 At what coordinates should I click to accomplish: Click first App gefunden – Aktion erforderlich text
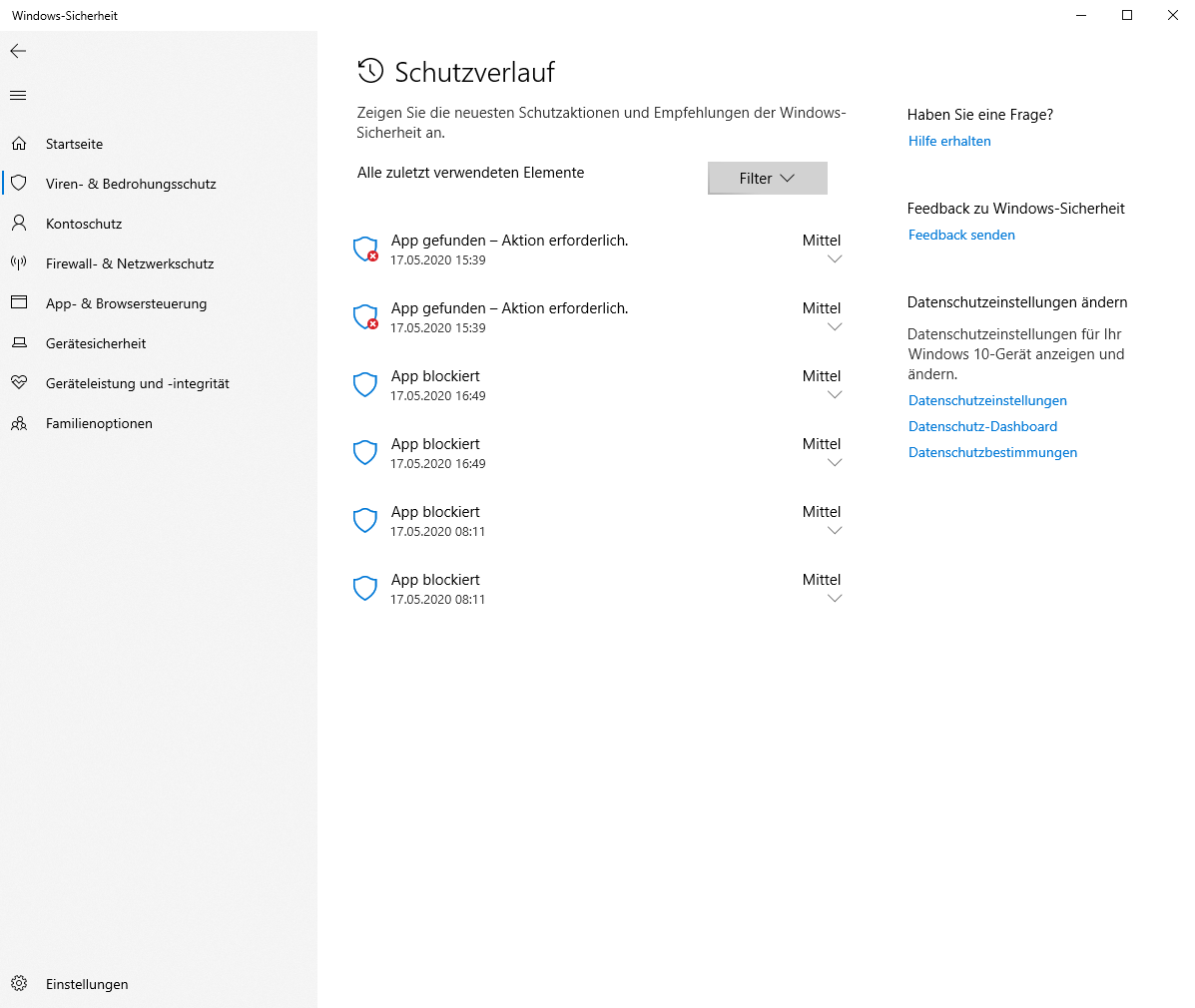point(510,240)
